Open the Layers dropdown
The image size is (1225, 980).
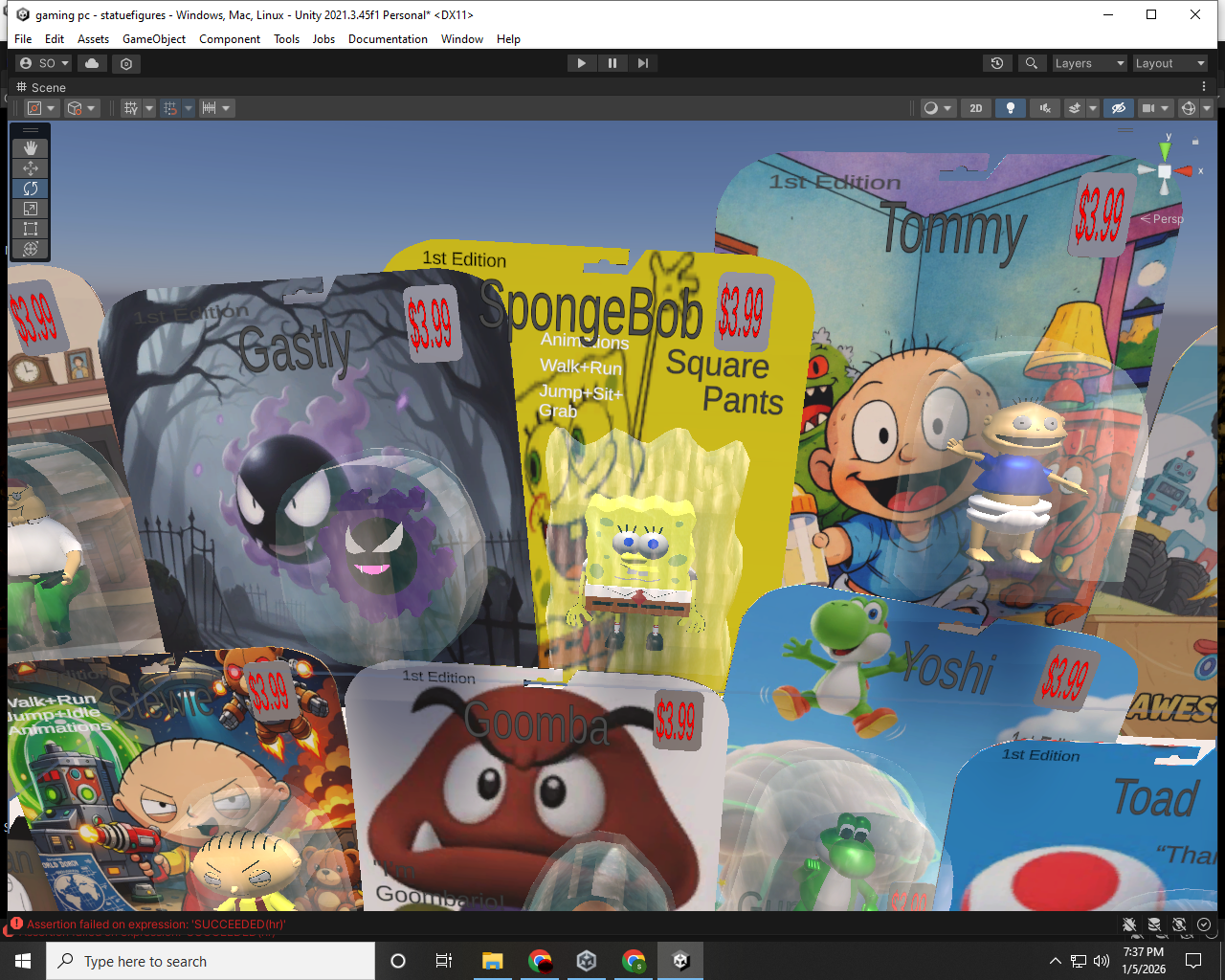(x=1089, y=63)
